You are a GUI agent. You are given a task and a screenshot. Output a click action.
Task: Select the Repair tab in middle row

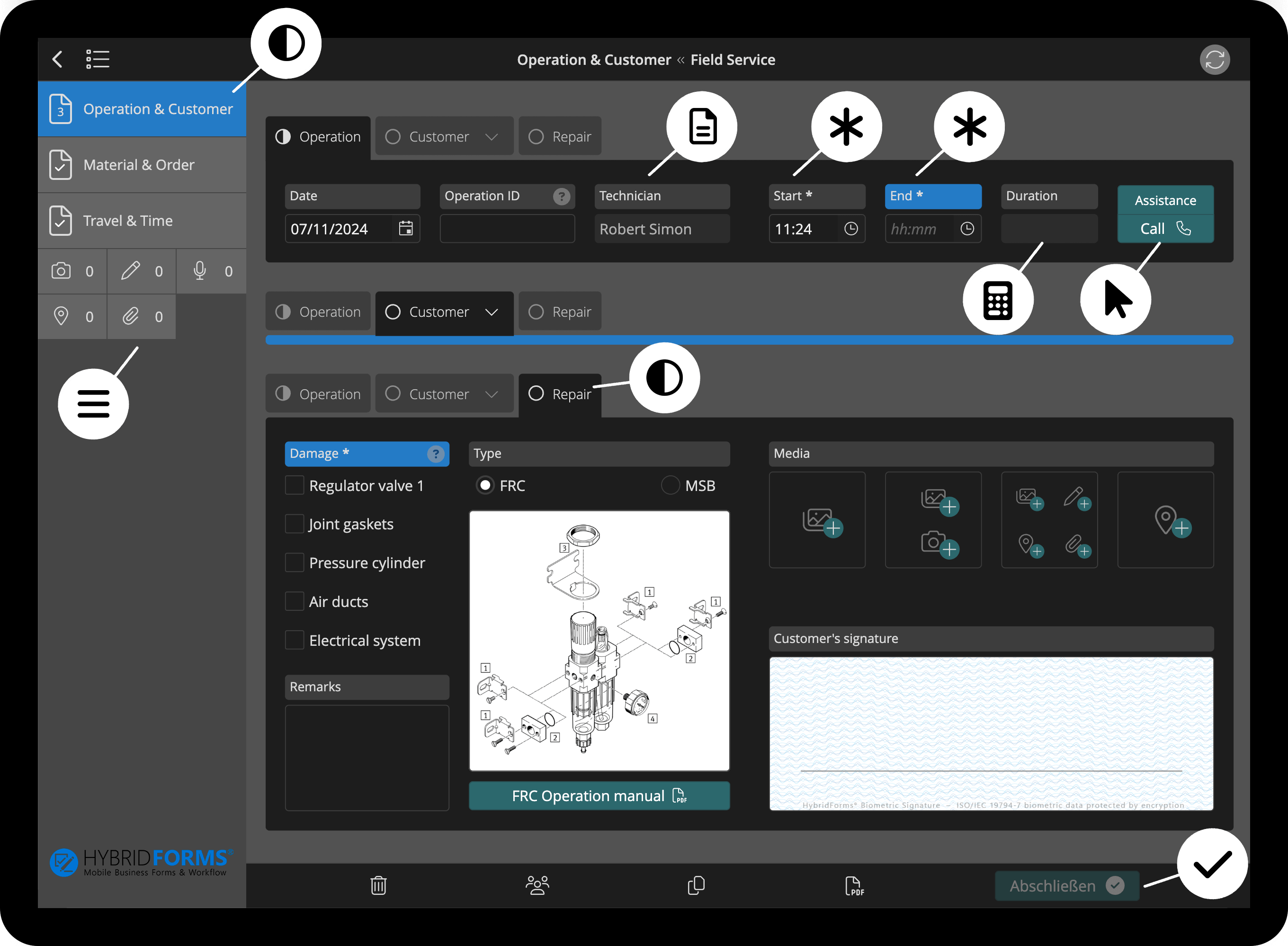pos(560,311)
